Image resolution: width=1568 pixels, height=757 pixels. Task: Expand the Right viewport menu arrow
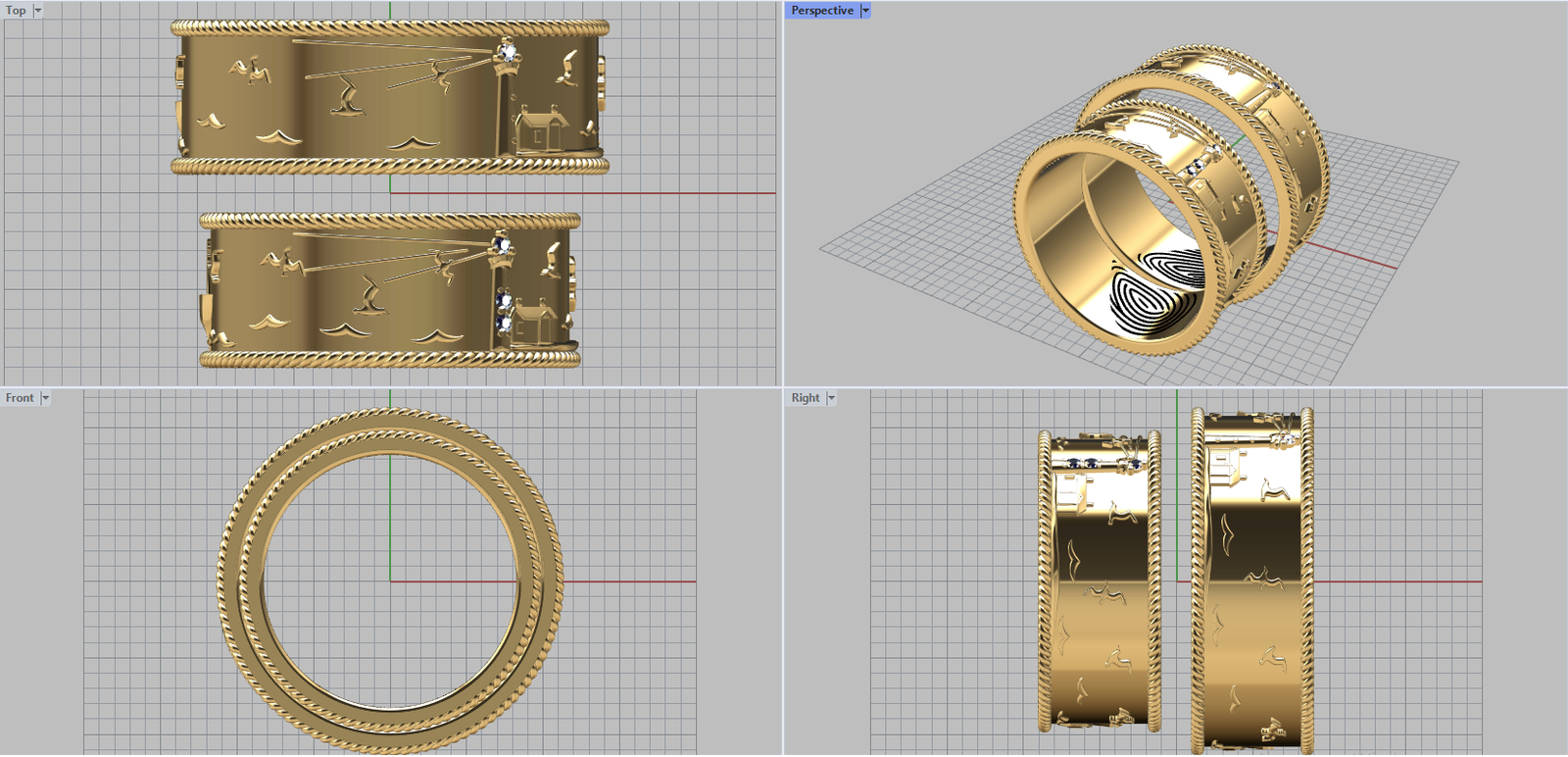click(831, 398)
